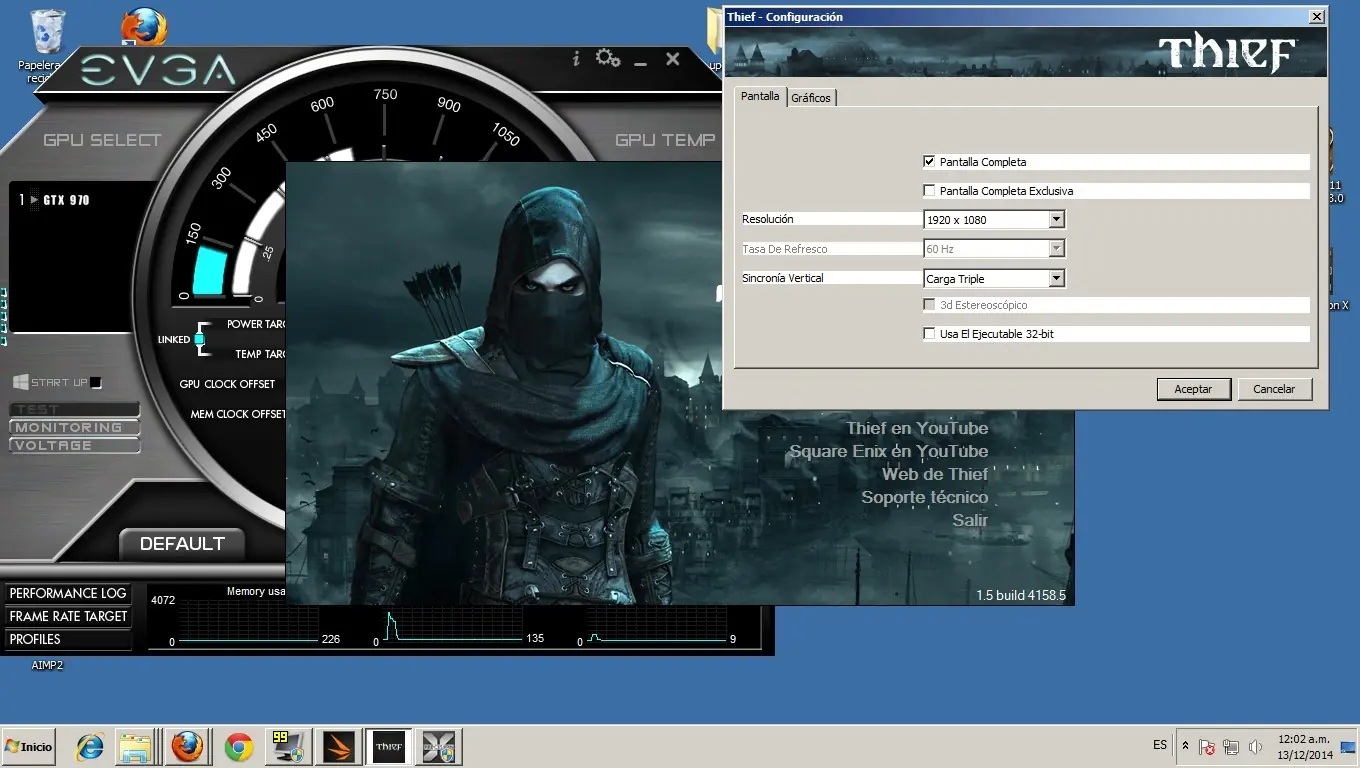Open EVGA settings gears icon
This screenshot has height=768, width=1360.
608,58
